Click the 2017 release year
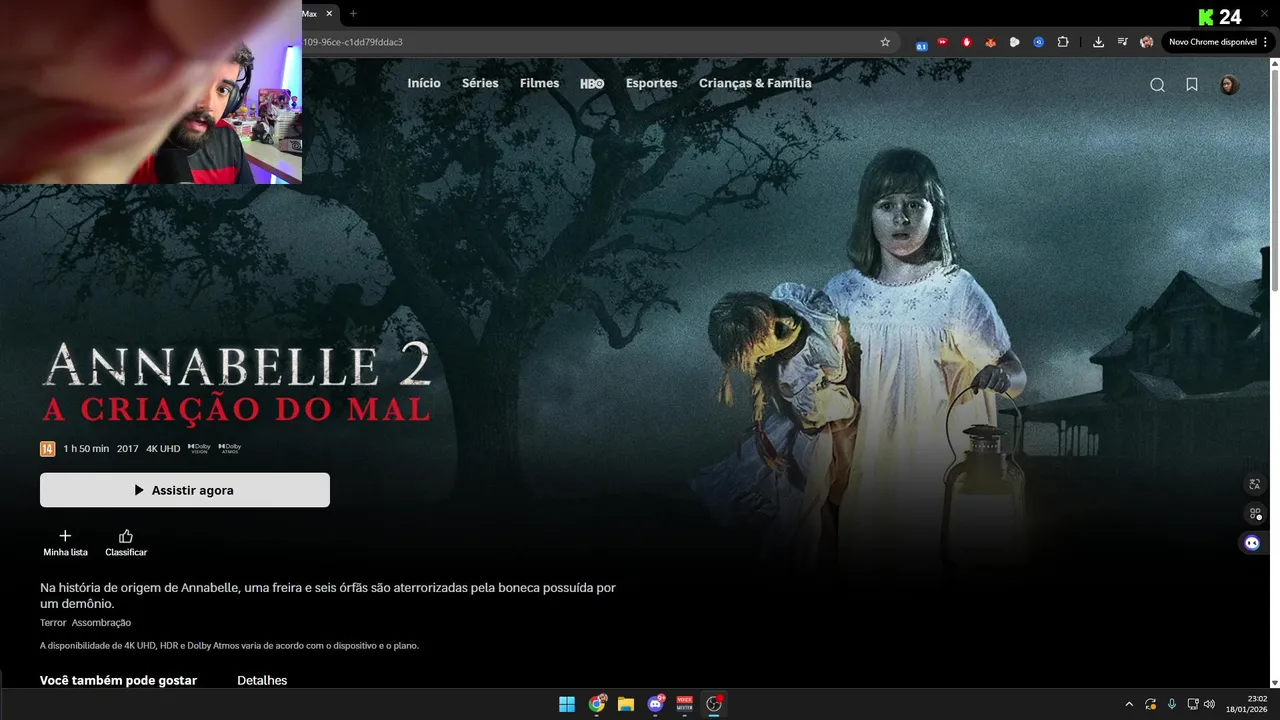The image size is (1280, 720). click(127, 449)
